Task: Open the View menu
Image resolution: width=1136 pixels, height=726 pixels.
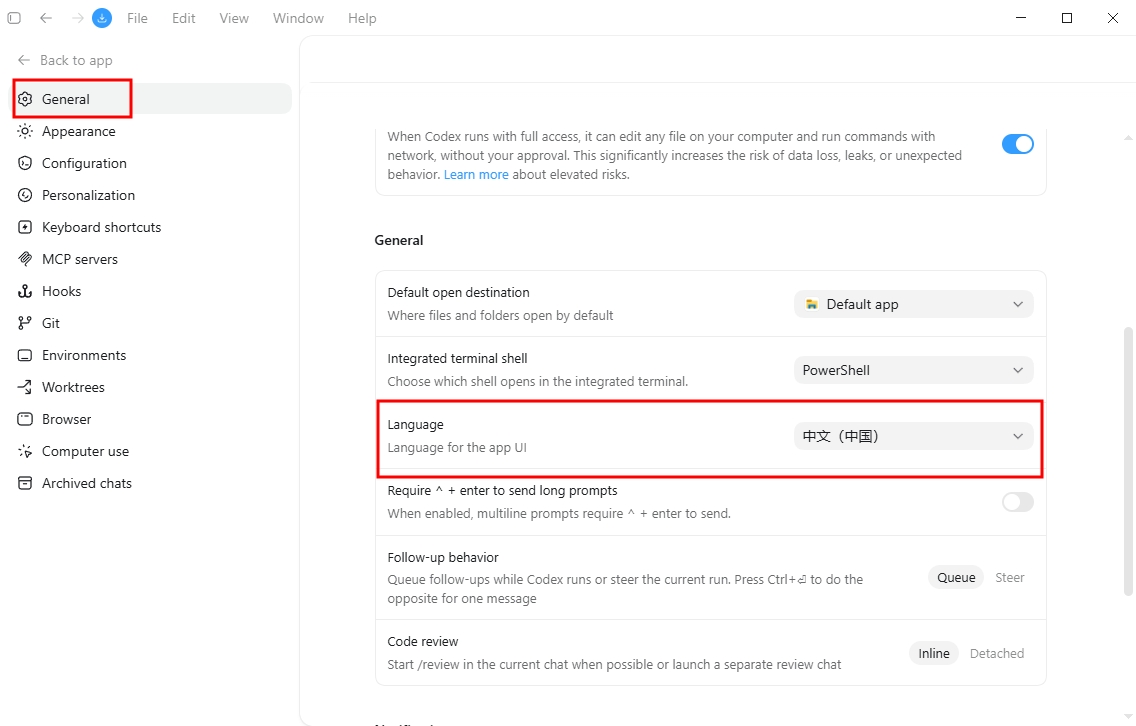Action: (x=234, y=18)
